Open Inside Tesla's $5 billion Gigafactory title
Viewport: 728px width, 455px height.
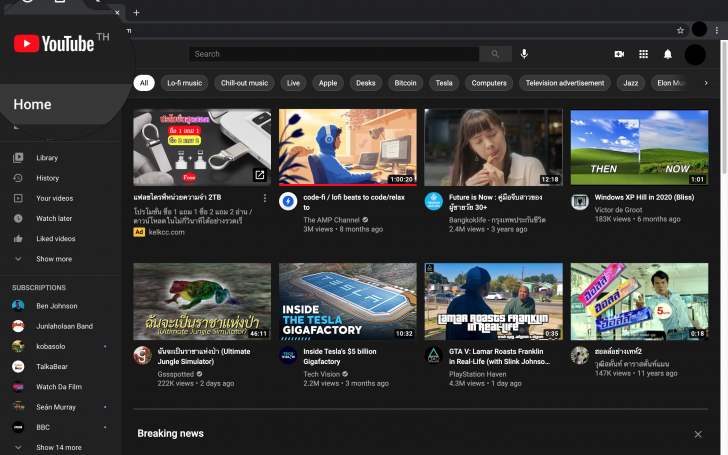tap(340, 357)
